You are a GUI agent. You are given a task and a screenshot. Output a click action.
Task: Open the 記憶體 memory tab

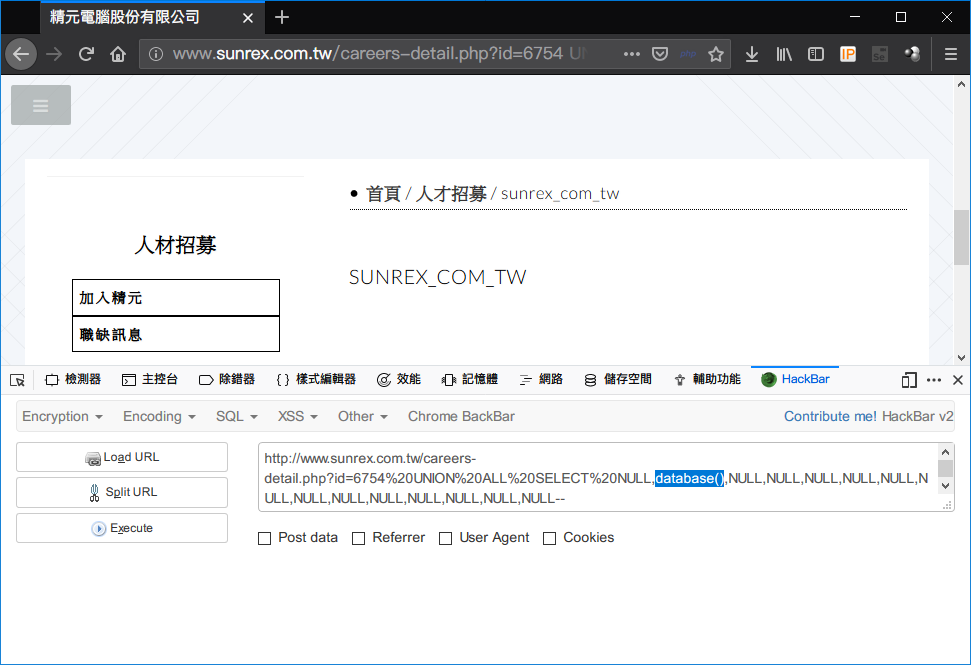[470, 380]
